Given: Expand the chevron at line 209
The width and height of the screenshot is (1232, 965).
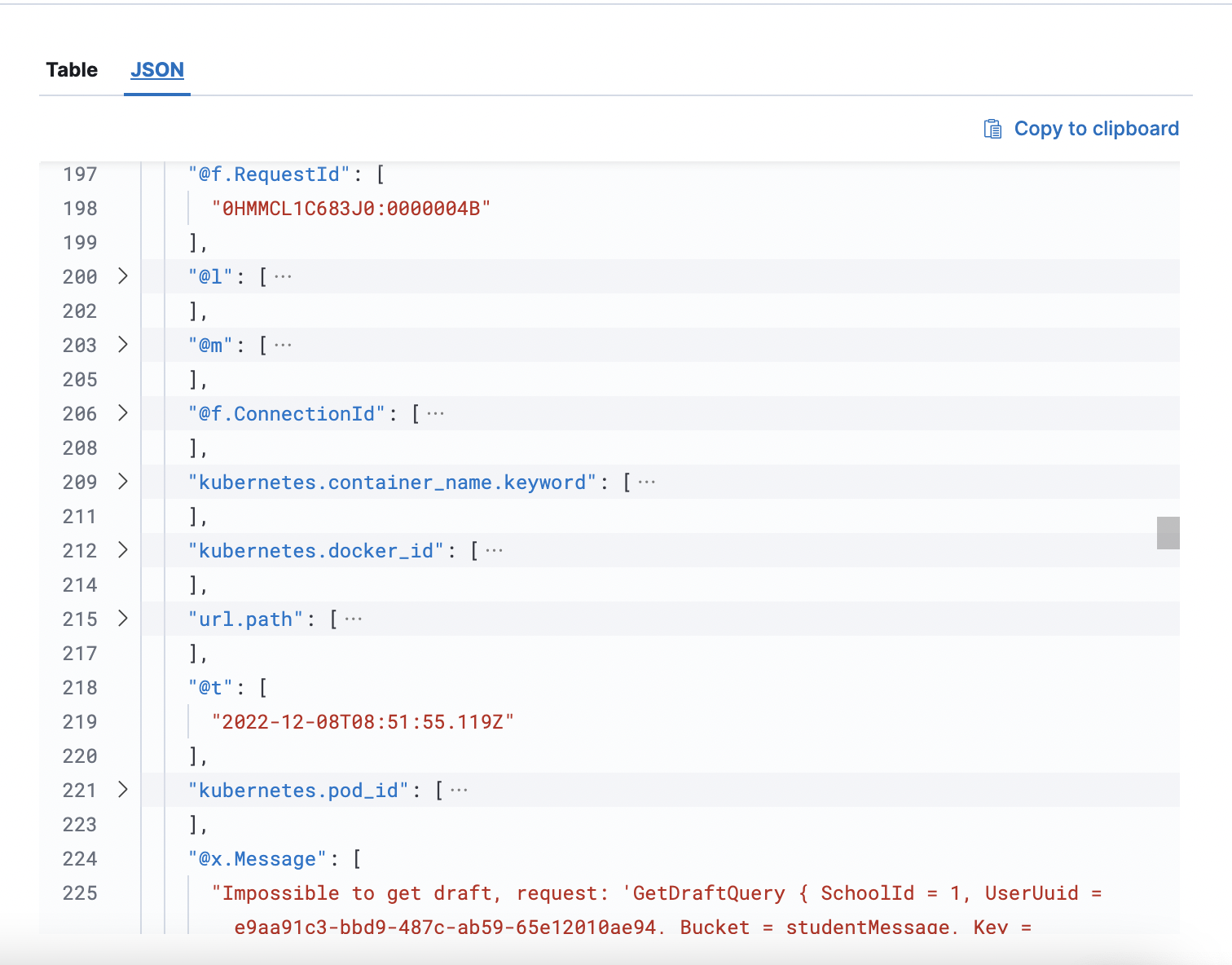Looking at the screenshot, I should 123,482.
